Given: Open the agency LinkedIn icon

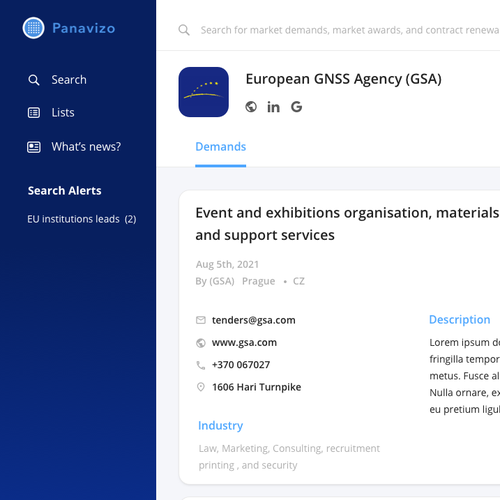Looking at the screenshot, I should coord(273,107).
